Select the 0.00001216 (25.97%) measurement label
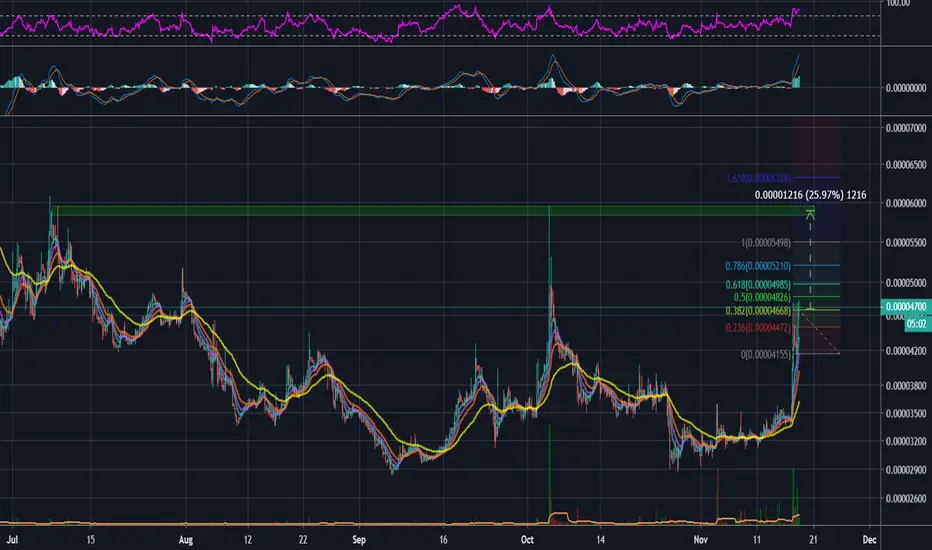932x550 pixels. 810,195
